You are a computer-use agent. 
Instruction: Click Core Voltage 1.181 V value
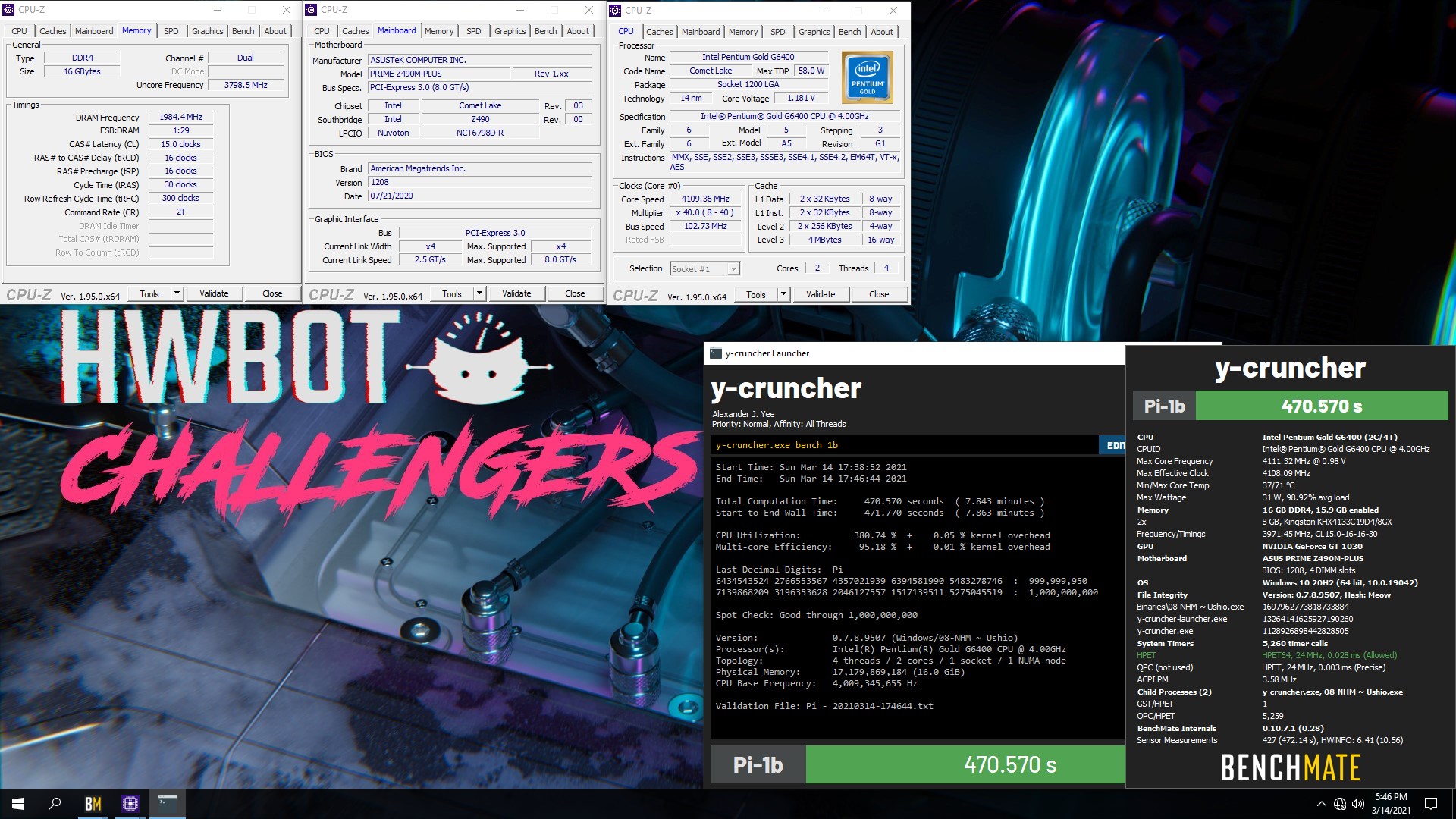801,98
